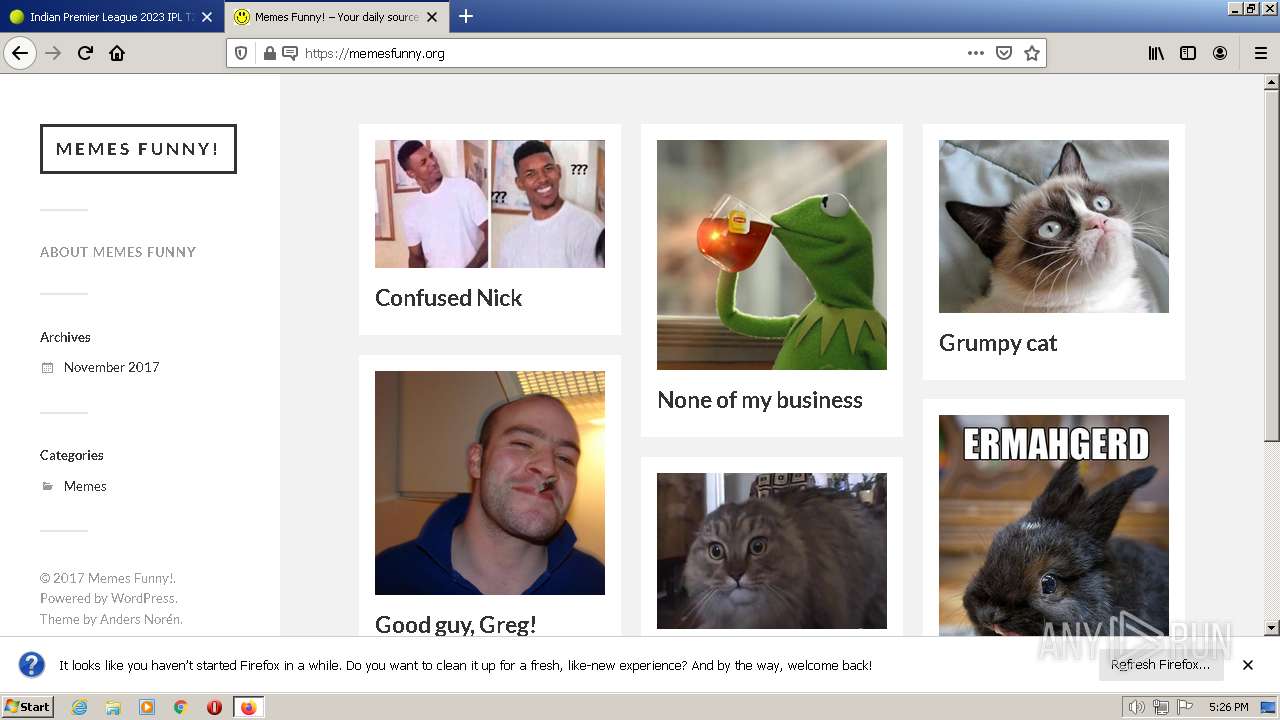The height and width of the screenshot is (720, 1280).
Task: Click the calendar icon beside November 2017
Action: click(47, 368)
